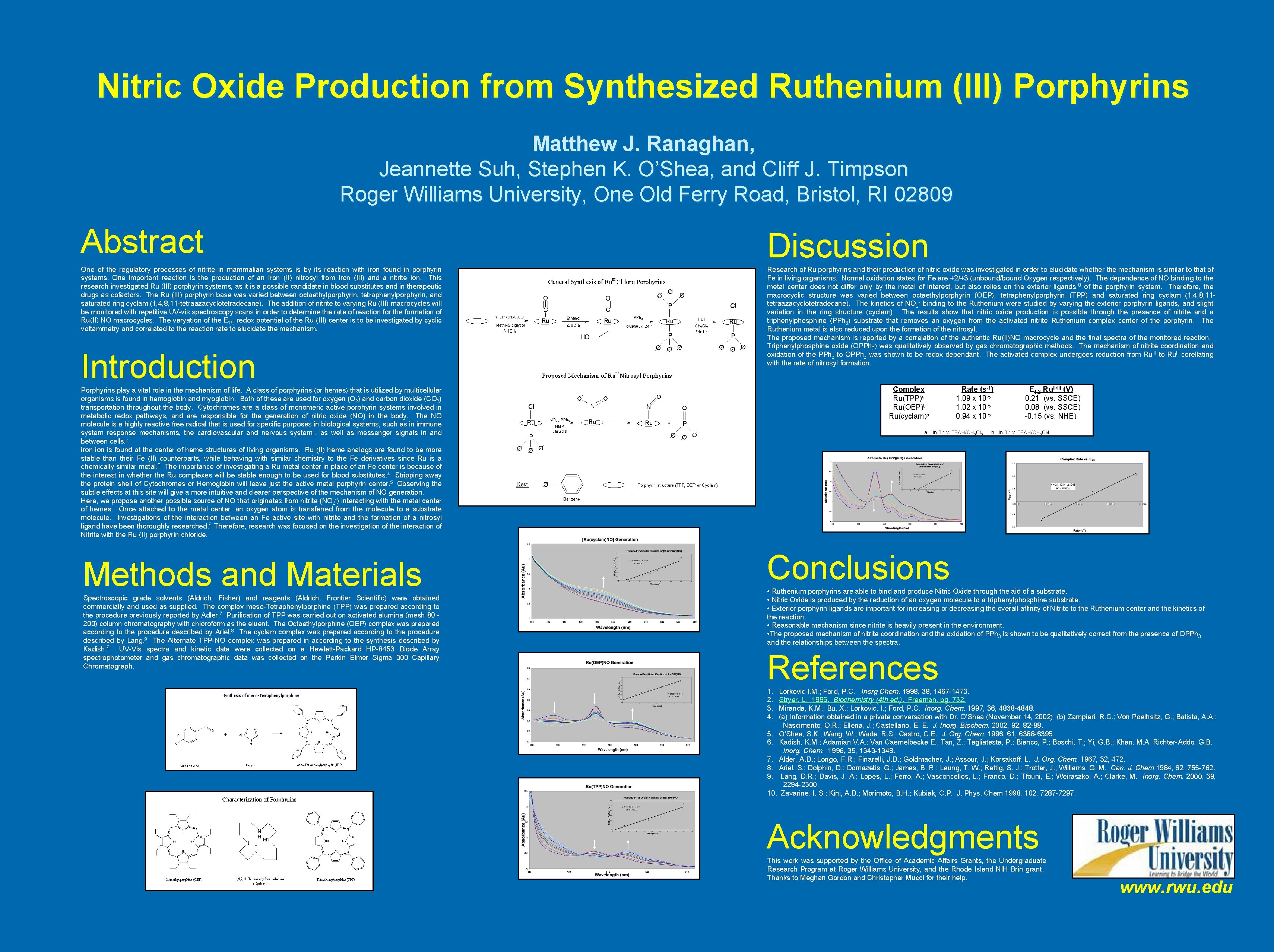Select the Ru(OEP)NO Generation graph
The width and height of the screenshot is (1274, 952).
click(609, 704)
